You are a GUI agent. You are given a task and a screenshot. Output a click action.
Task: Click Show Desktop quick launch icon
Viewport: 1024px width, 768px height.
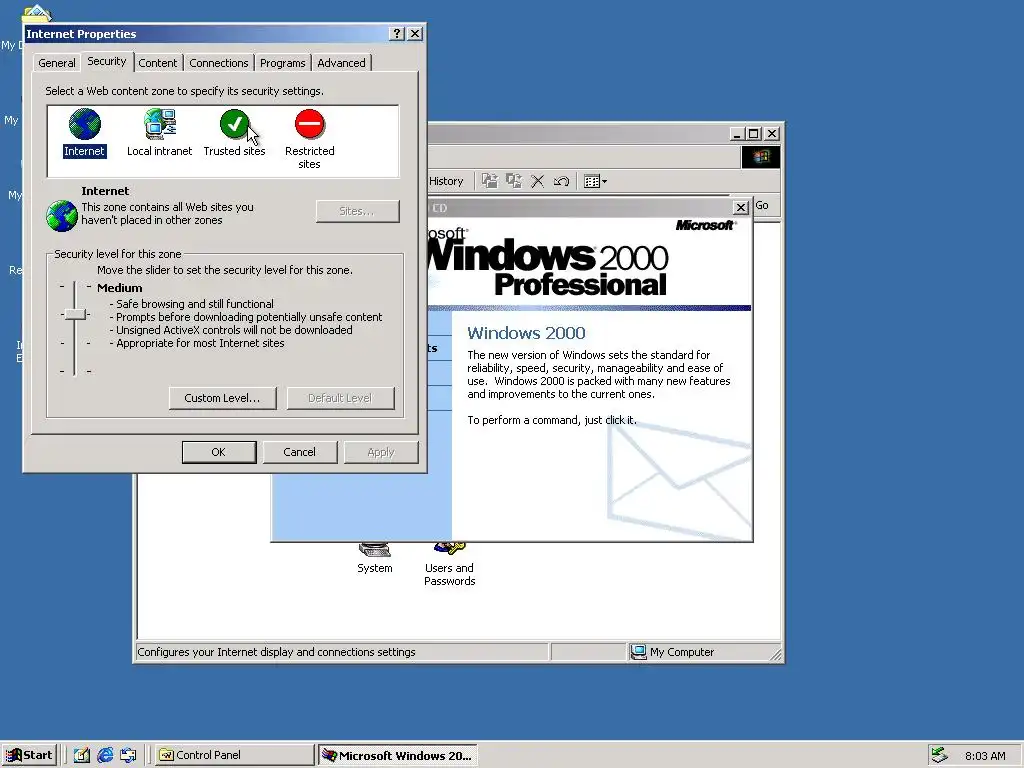point(81,756)
